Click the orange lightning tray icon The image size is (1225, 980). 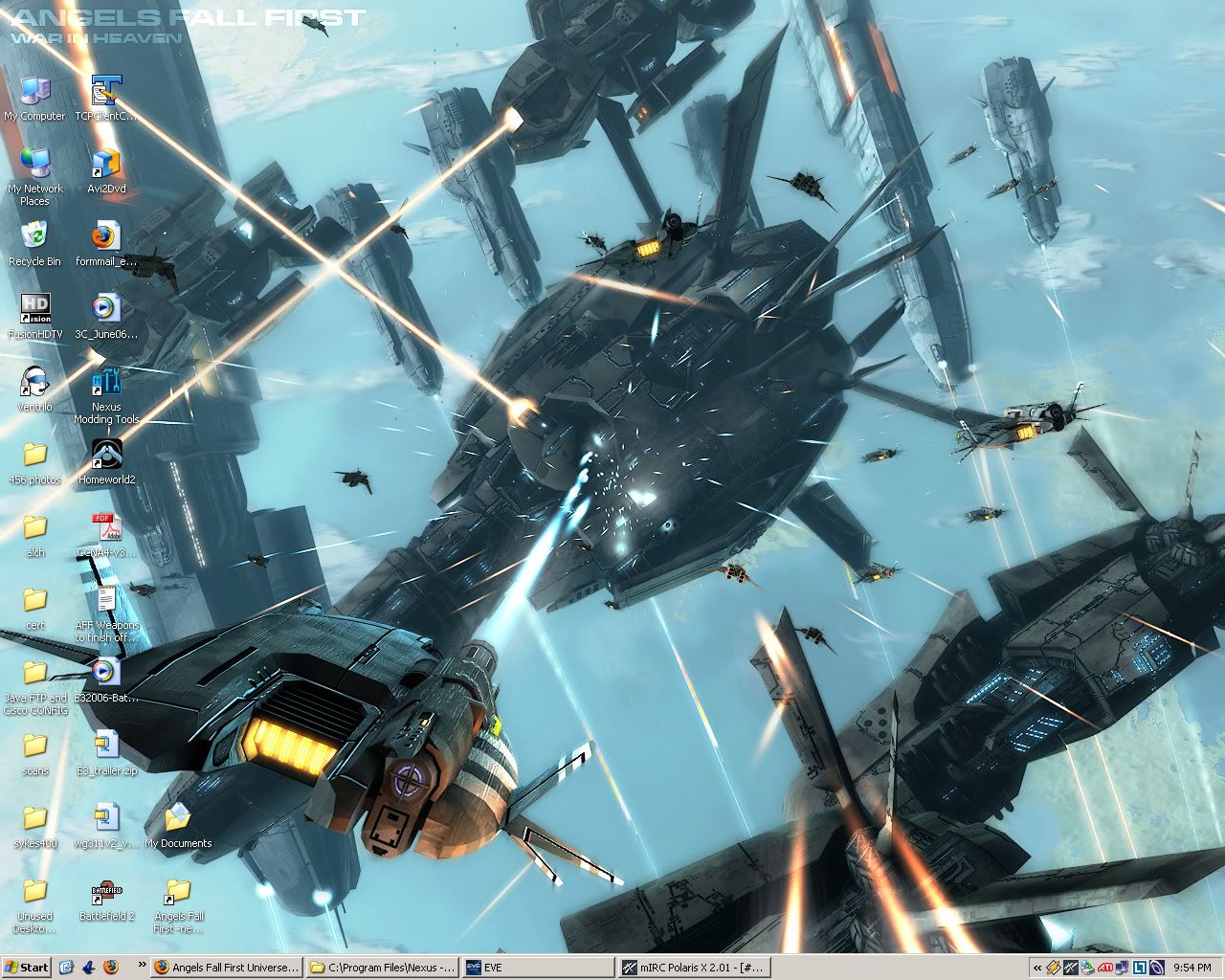(1054, 968)
